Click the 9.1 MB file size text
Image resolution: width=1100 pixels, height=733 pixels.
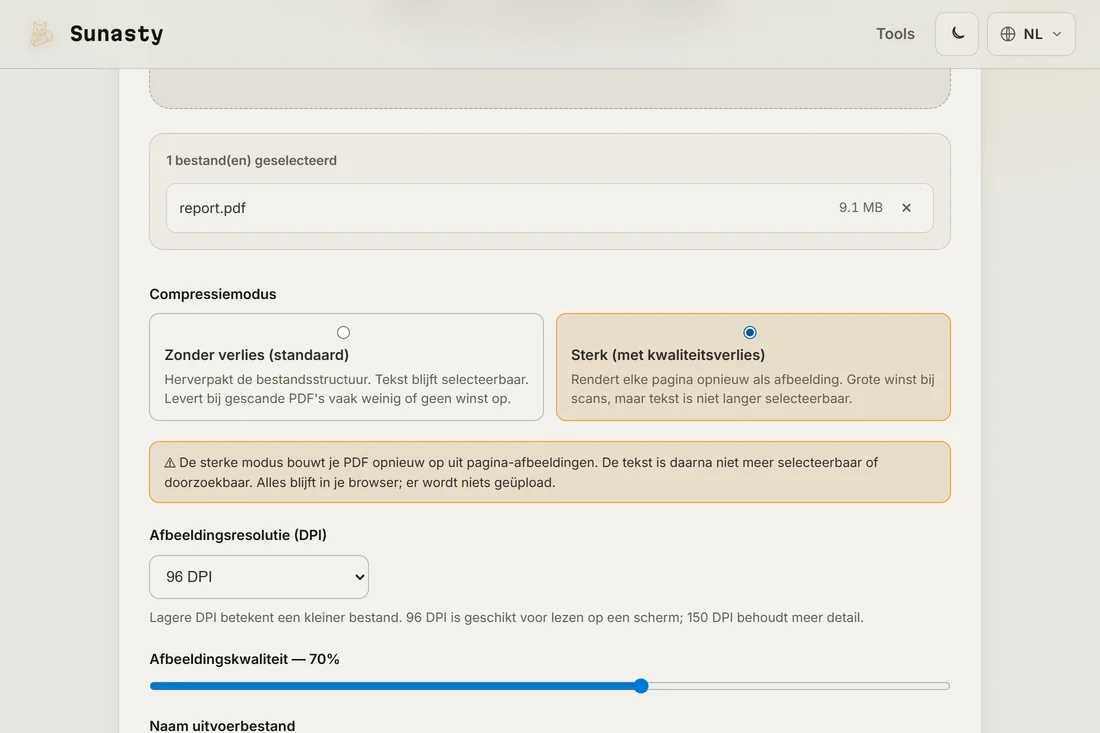tap(861, 208)
